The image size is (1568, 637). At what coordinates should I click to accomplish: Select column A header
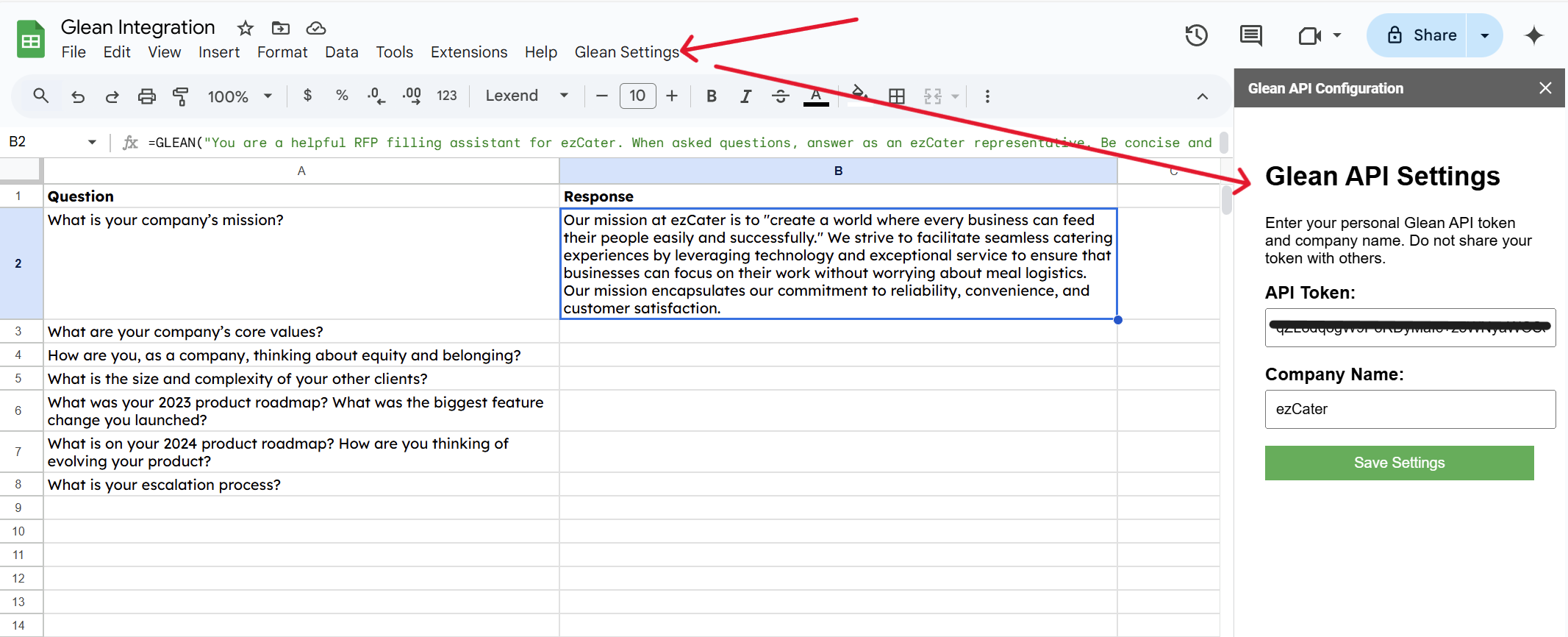[301, 171]
